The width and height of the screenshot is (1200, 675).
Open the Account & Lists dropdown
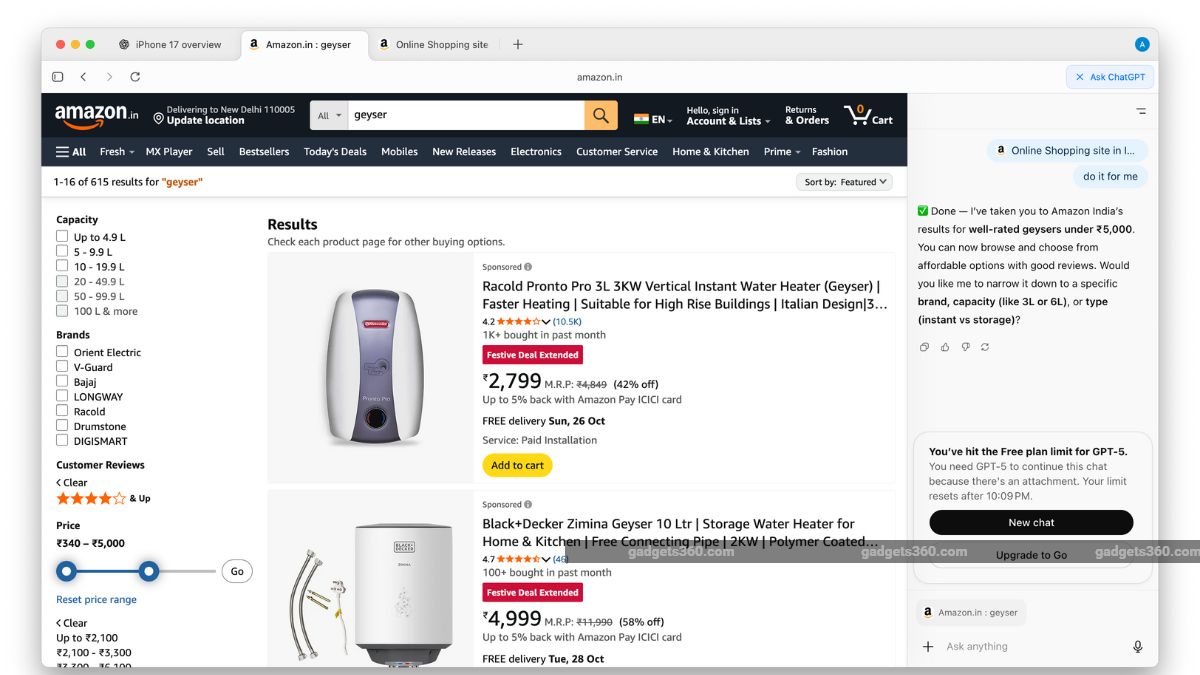click(728, 121)
